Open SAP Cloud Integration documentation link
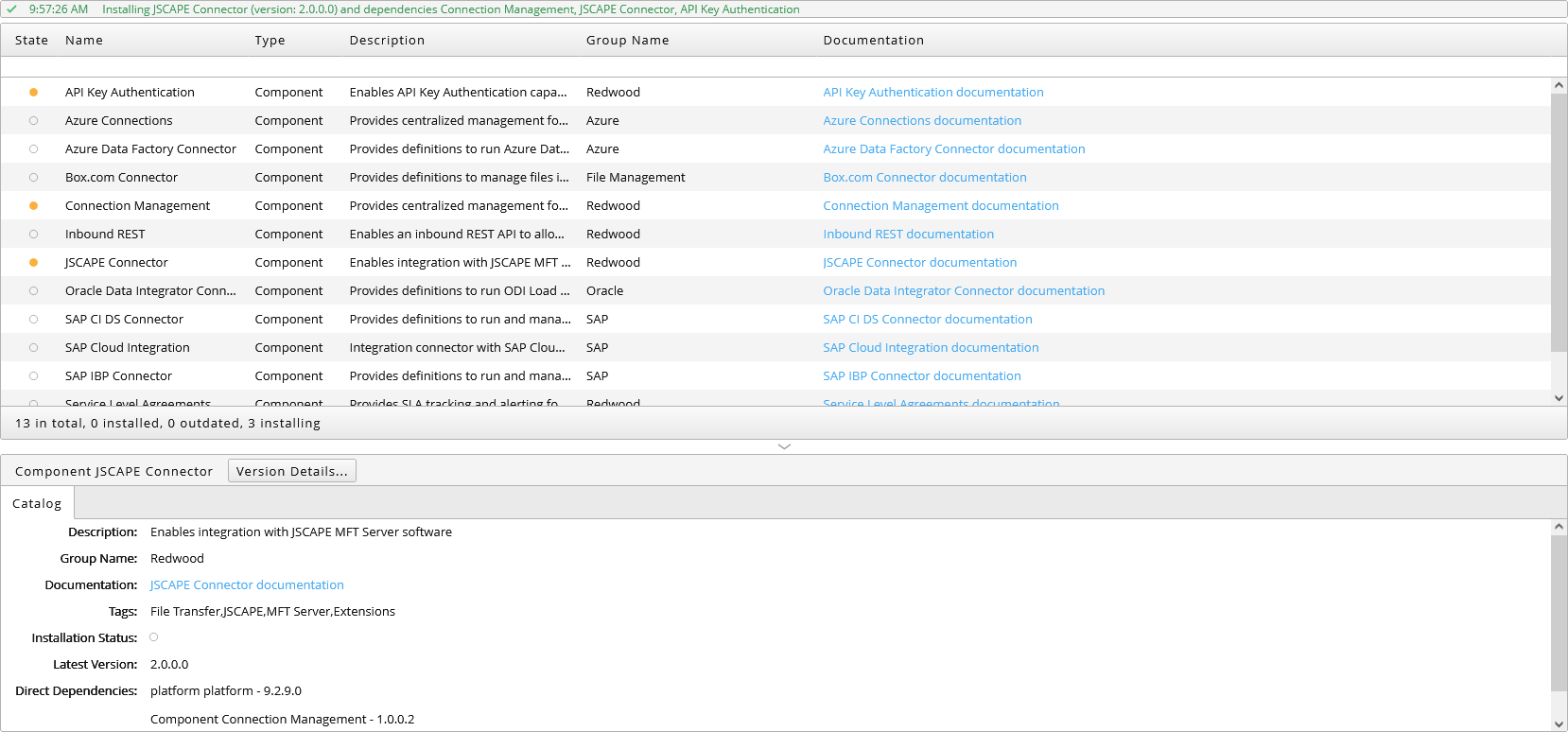Viewport: 1568px width, 732px height. 931,348
